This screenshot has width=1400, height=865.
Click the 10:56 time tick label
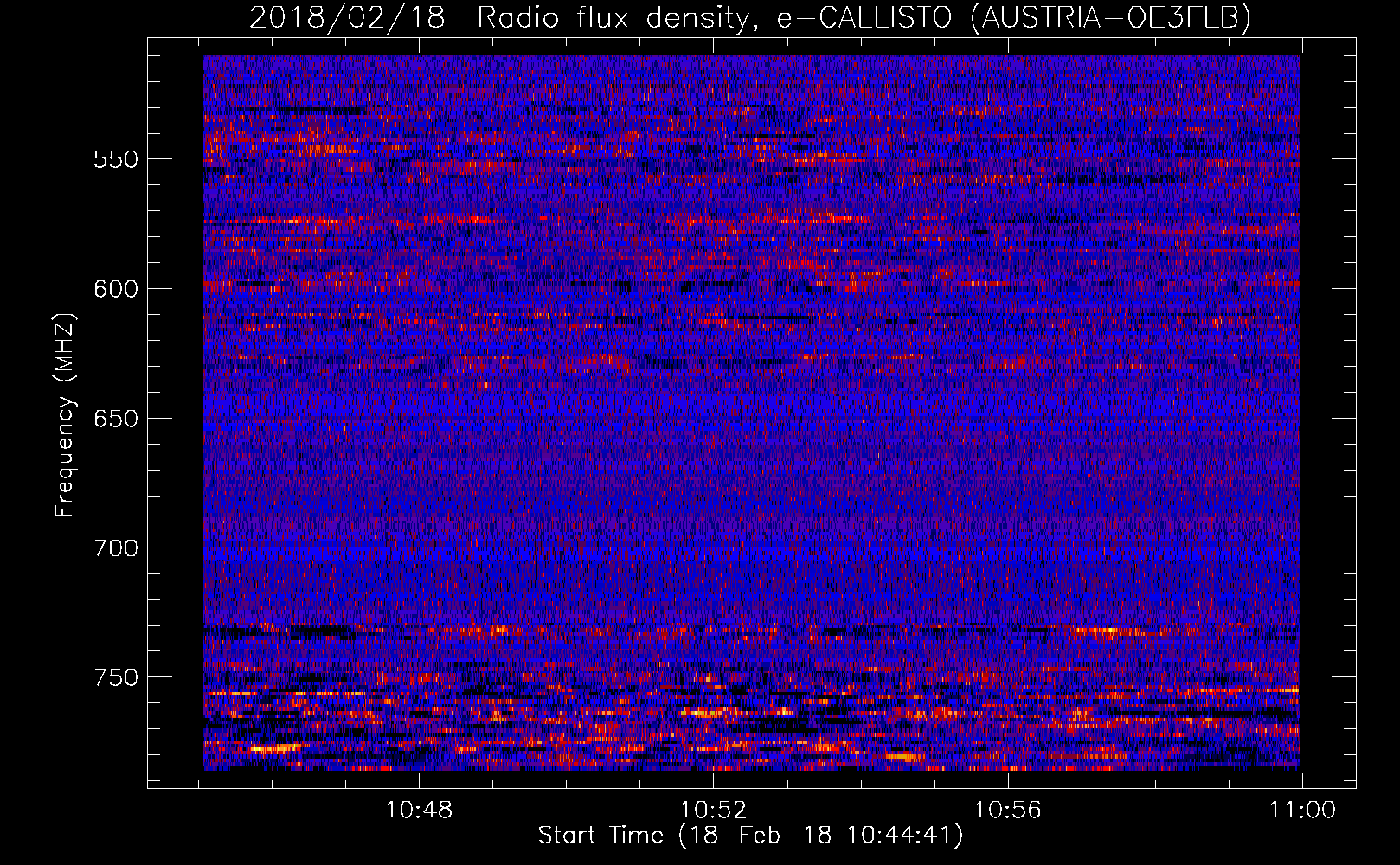[x=1007, y=811]
